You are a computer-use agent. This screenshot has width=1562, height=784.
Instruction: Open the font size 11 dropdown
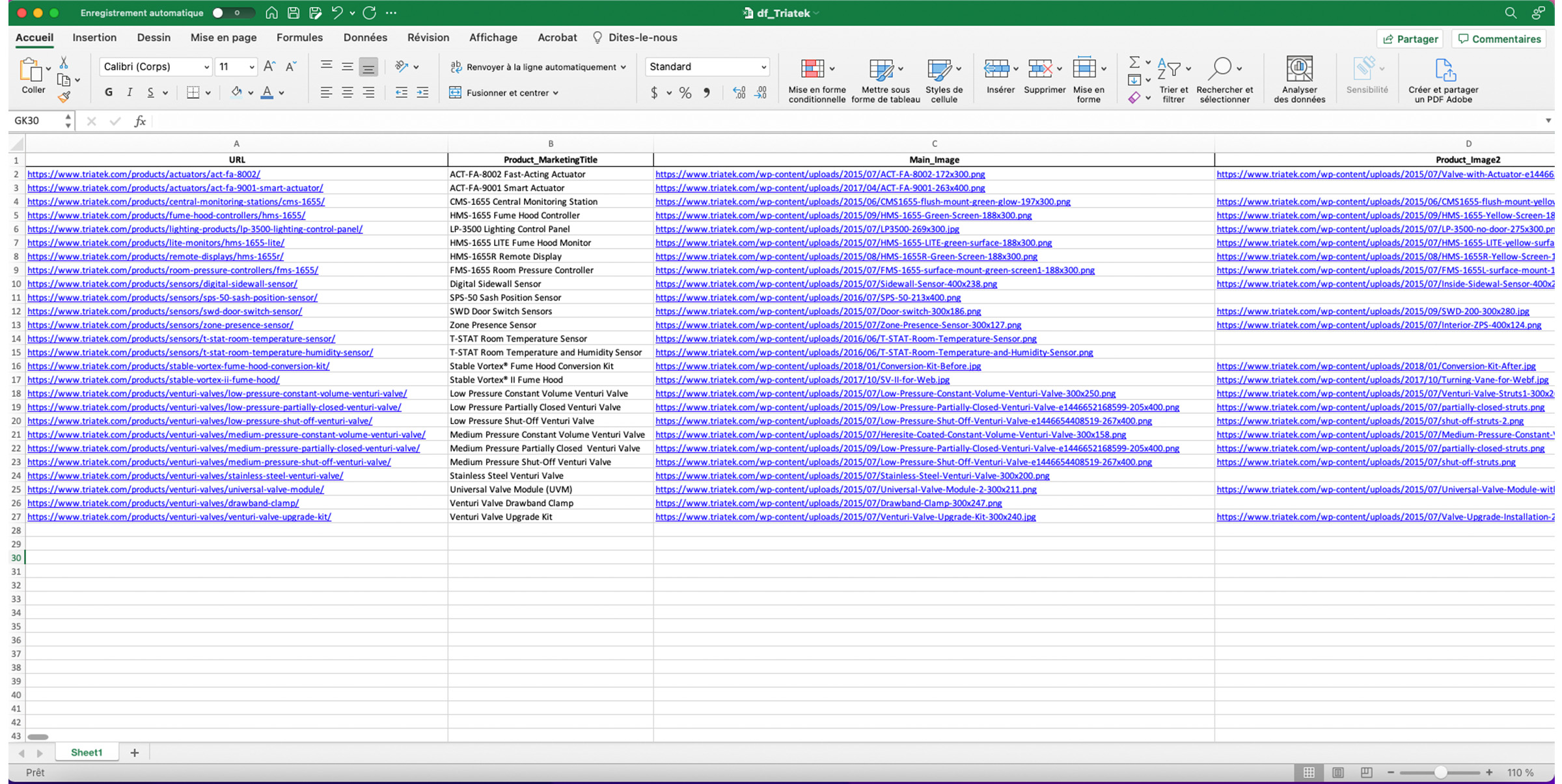251,67
